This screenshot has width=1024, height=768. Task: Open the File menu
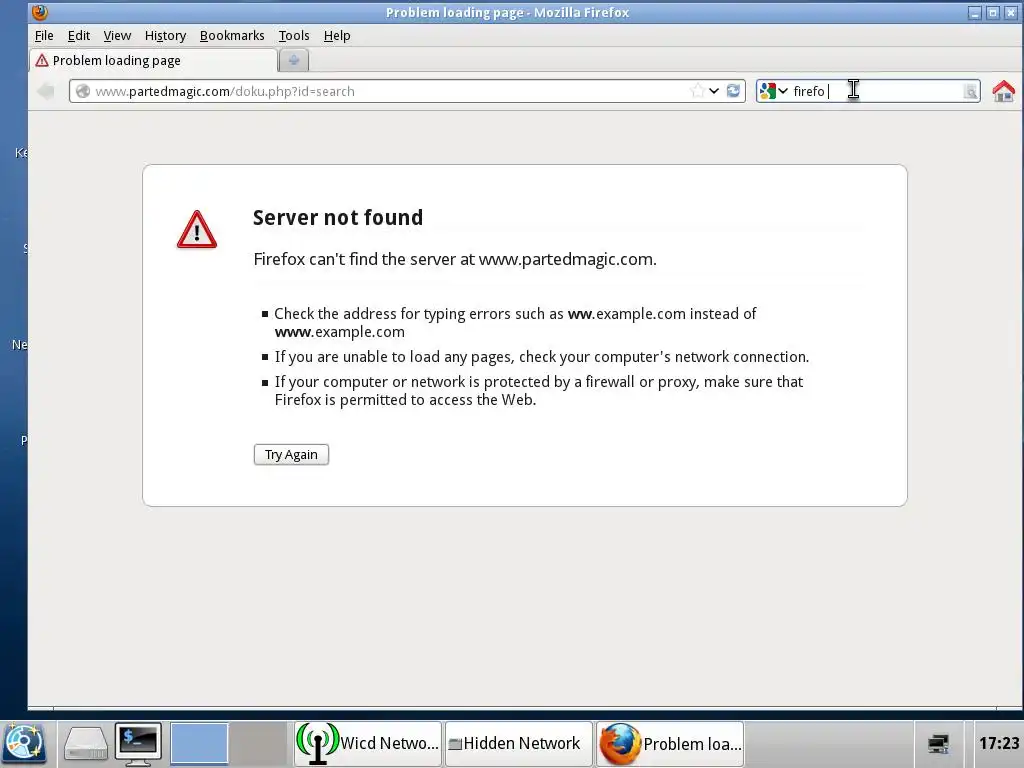click(x=44, y=35)
